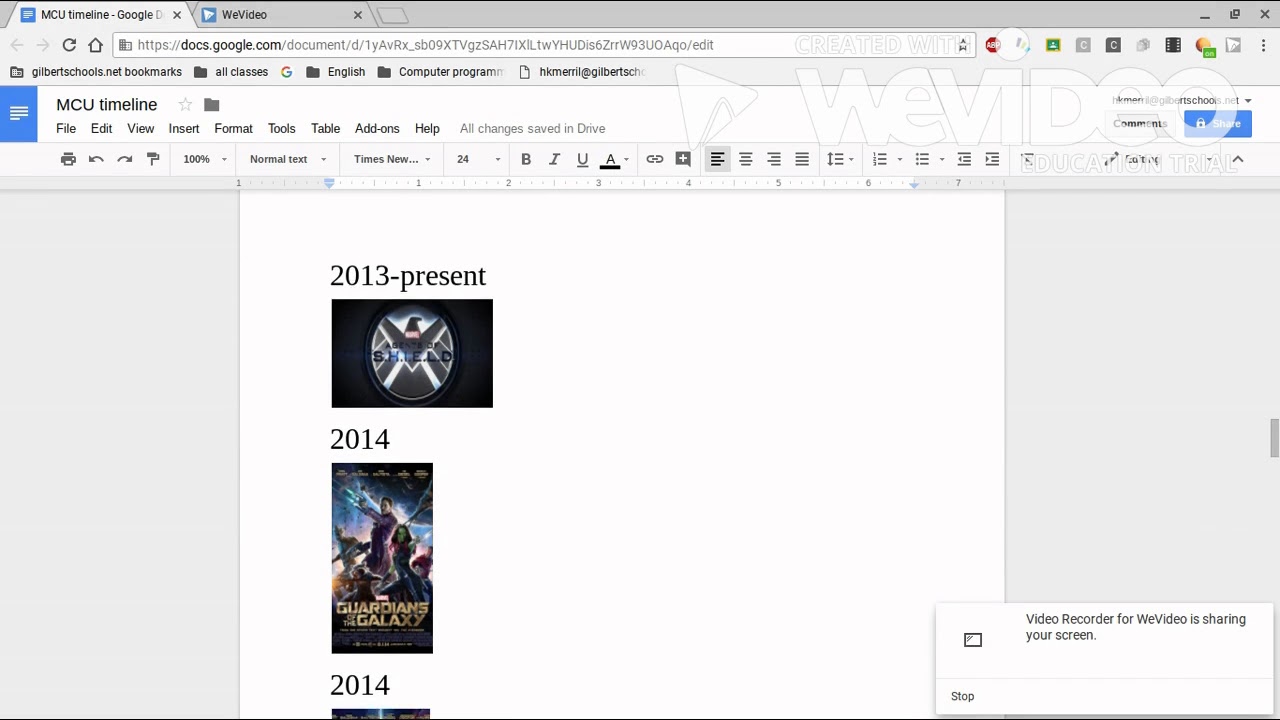This screenshot has height=720, width=1280.
Task: Open the Times New font dropdown
Action: (x=392, y=159)
